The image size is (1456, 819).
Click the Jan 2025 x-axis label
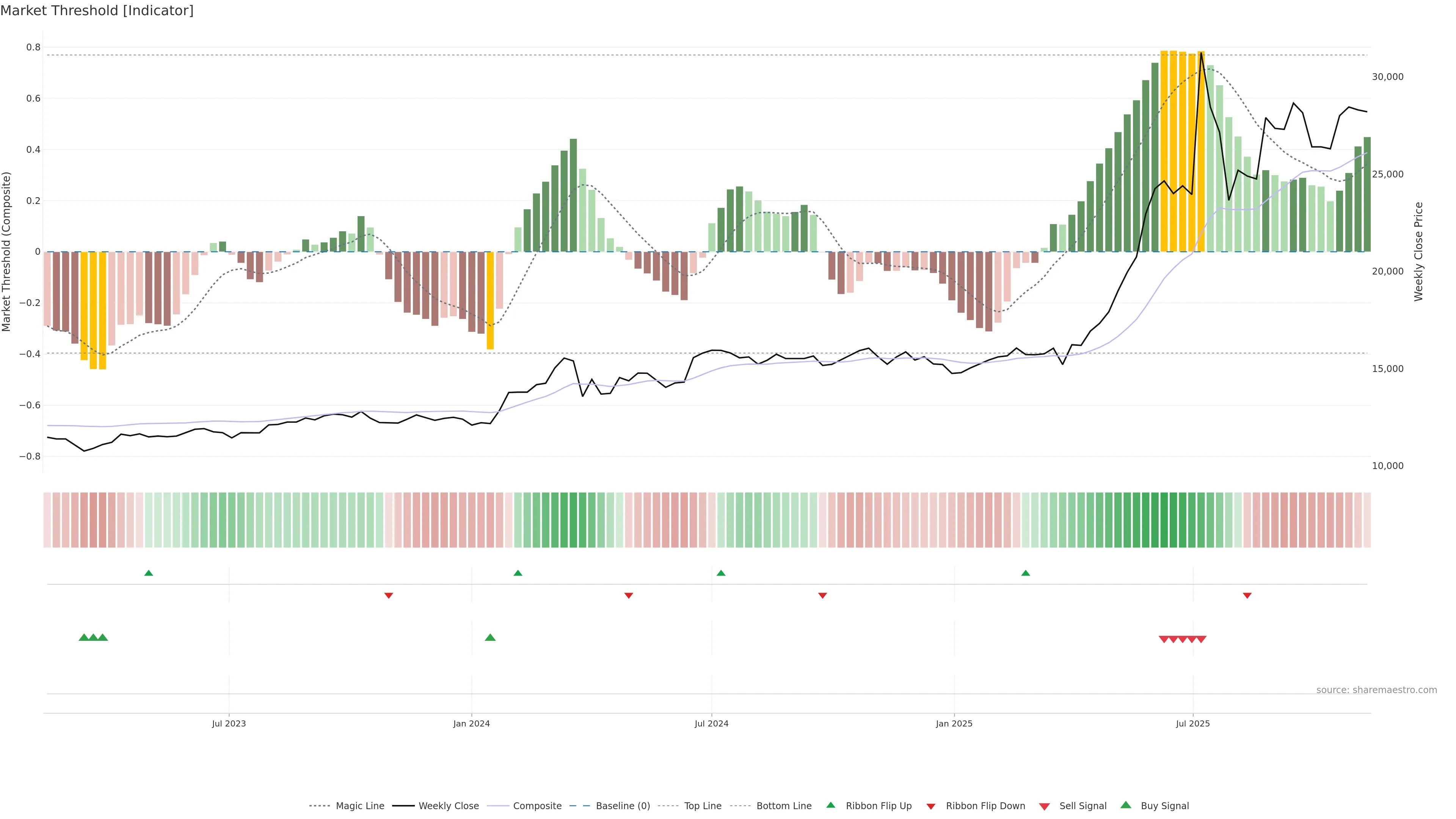coord(954,723)
